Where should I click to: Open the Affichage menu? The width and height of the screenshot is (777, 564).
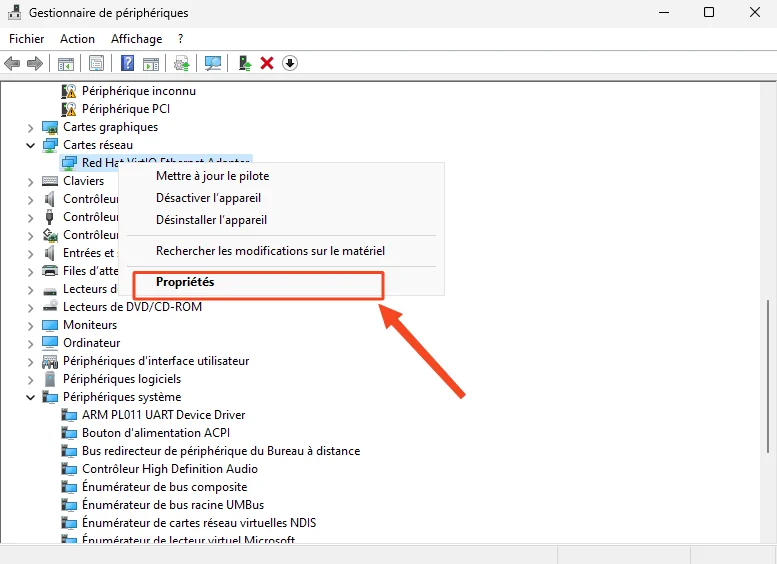click(x=136, y=39)
